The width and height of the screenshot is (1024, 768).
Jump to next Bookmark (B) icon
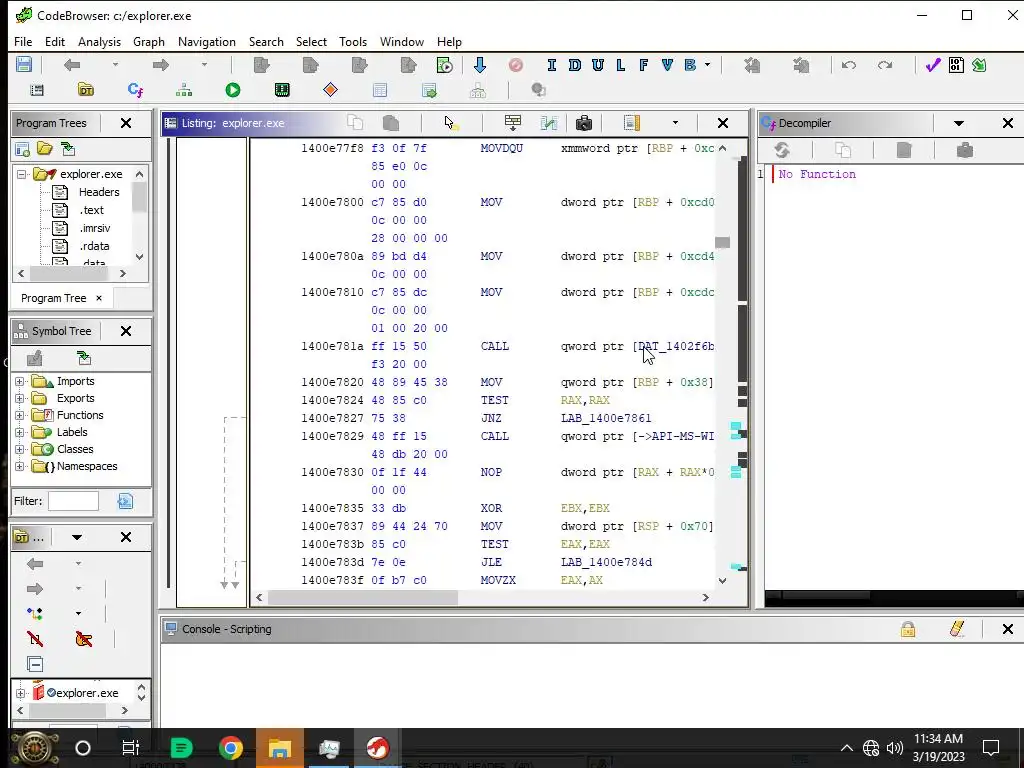click(690, 65)
